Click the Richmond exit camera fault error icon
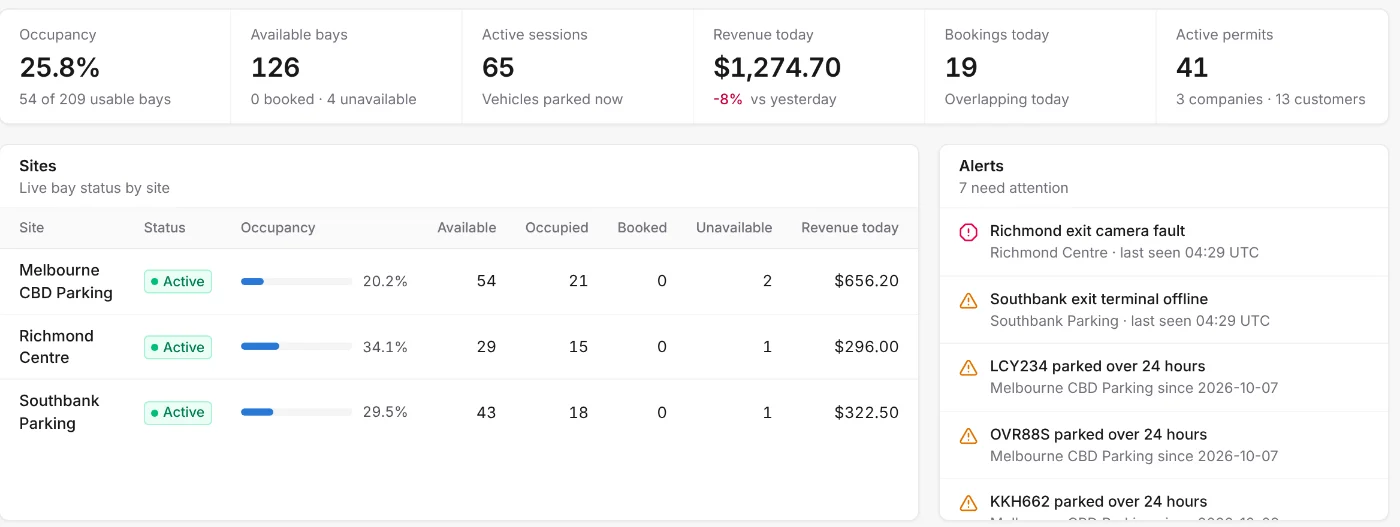This screenshot has height=527, width=1400. tap(968, 232)
